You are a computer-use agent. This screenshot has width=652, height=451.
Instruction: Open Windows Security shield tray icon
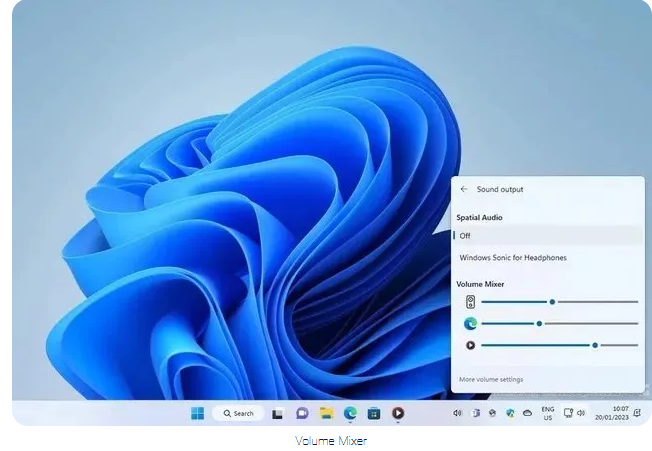click(x=510, y=413)
